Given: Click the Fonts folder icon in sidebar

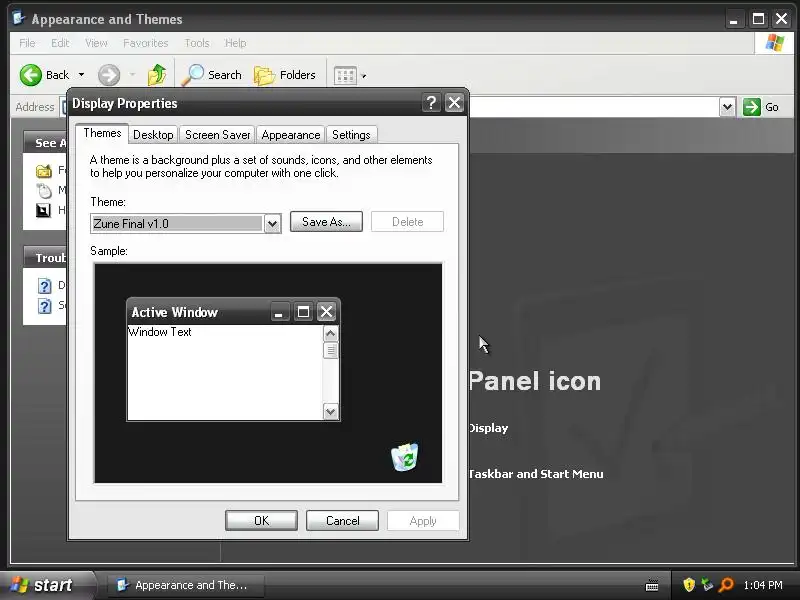Looking at the screenshot, I should (44, 171).
